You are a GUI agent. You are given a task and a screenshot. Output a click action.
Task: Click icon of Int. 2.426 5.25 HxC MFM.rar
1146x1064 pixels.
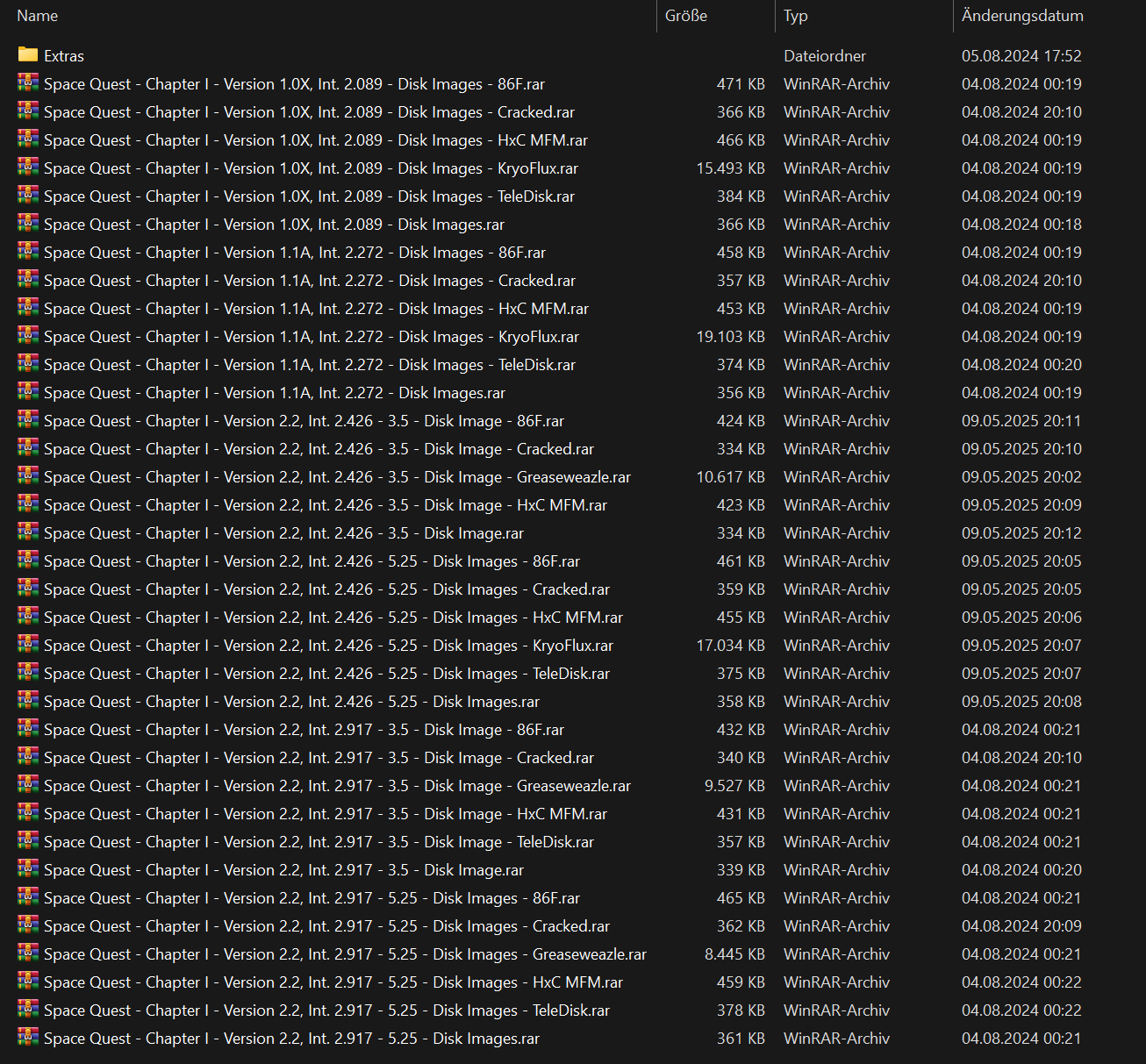click(28, 616)
